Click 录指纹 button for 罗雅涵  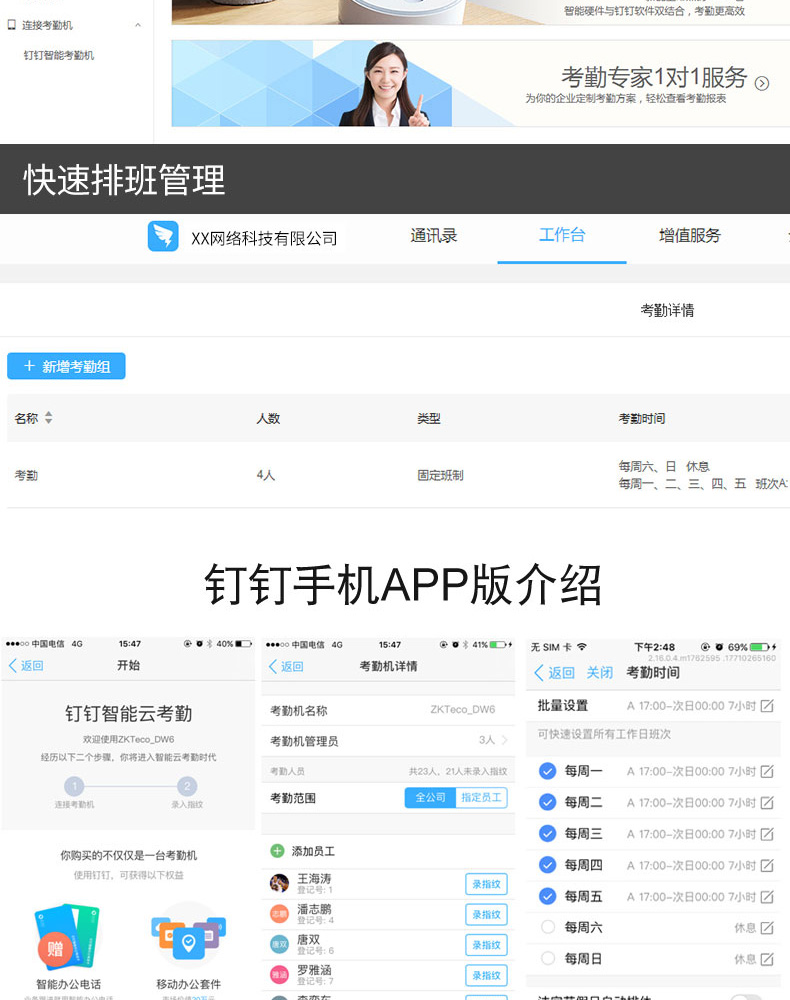486,975
